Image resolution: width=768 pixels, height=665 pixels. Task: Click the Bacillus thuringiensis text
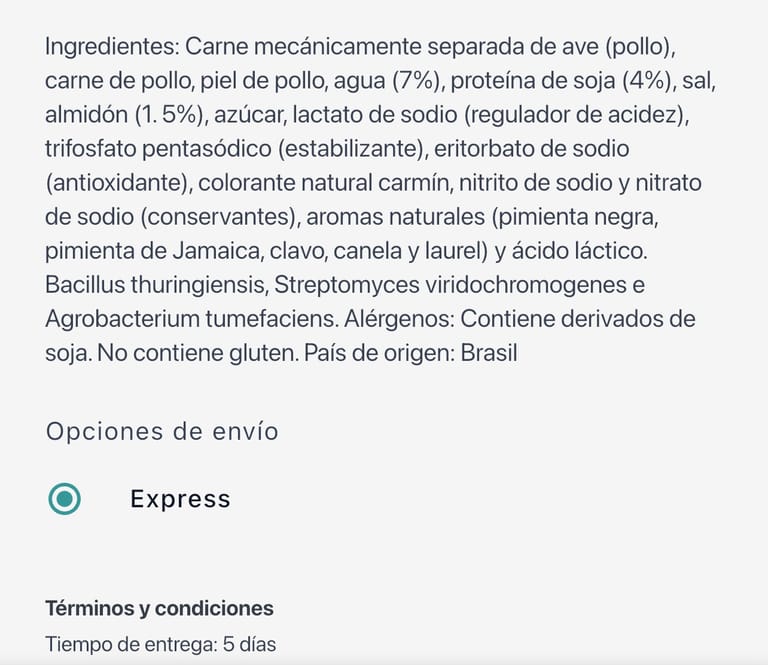pyautogui.click(x=153, y=285)
